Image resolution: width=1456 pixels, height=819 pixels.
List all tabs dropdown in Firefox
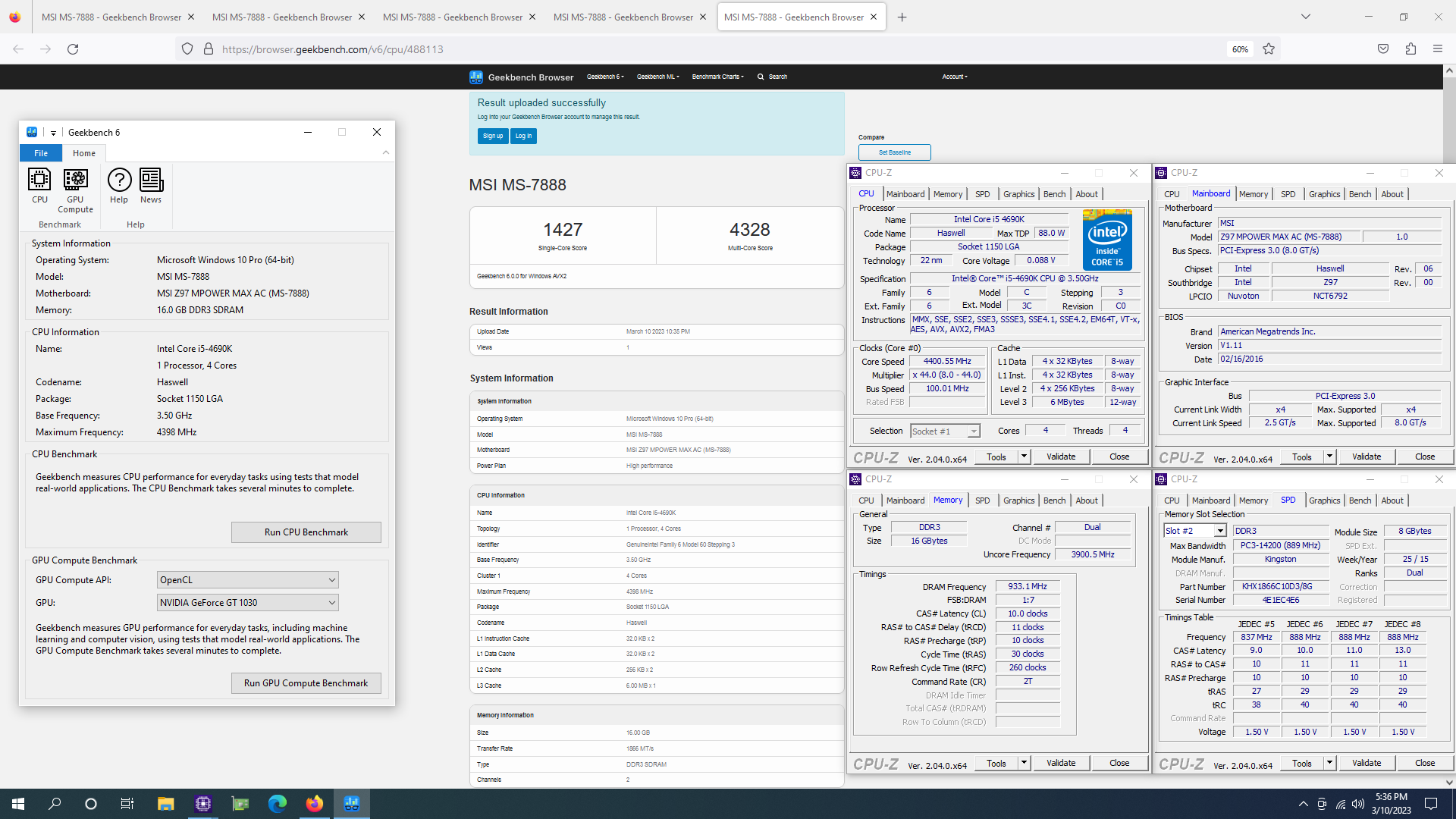1306,17
